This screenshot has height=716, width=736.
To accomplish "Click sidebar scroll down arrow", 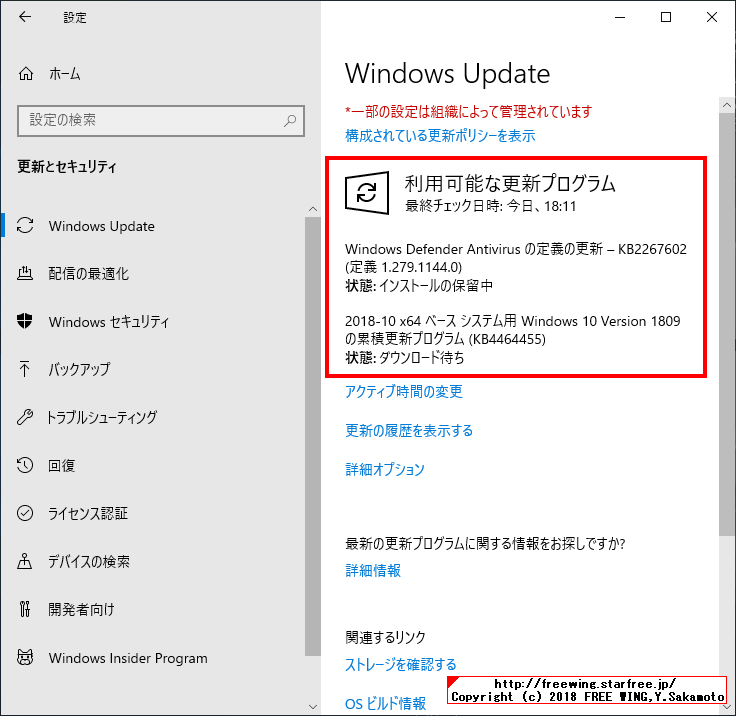I will pyautogui.click(x=313, y=706).
